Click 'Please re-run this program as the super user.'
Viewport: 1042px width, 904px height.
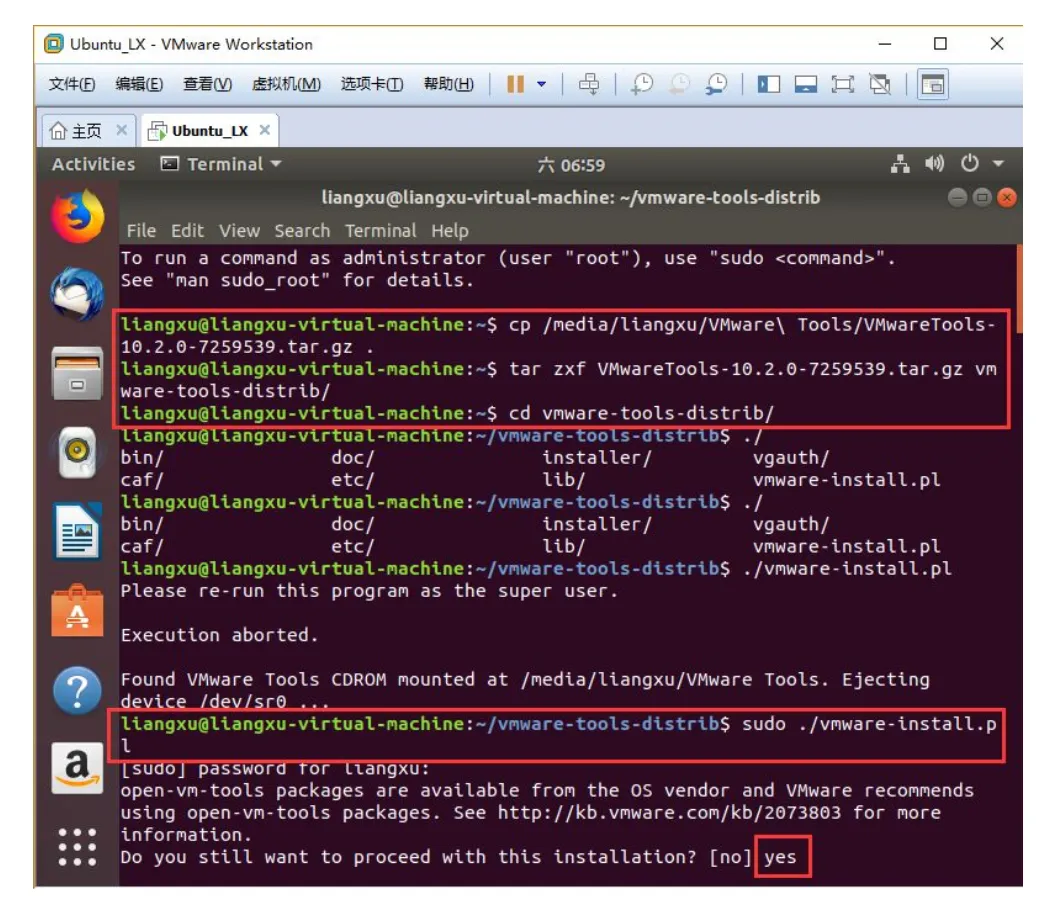[x=369, y=591]
